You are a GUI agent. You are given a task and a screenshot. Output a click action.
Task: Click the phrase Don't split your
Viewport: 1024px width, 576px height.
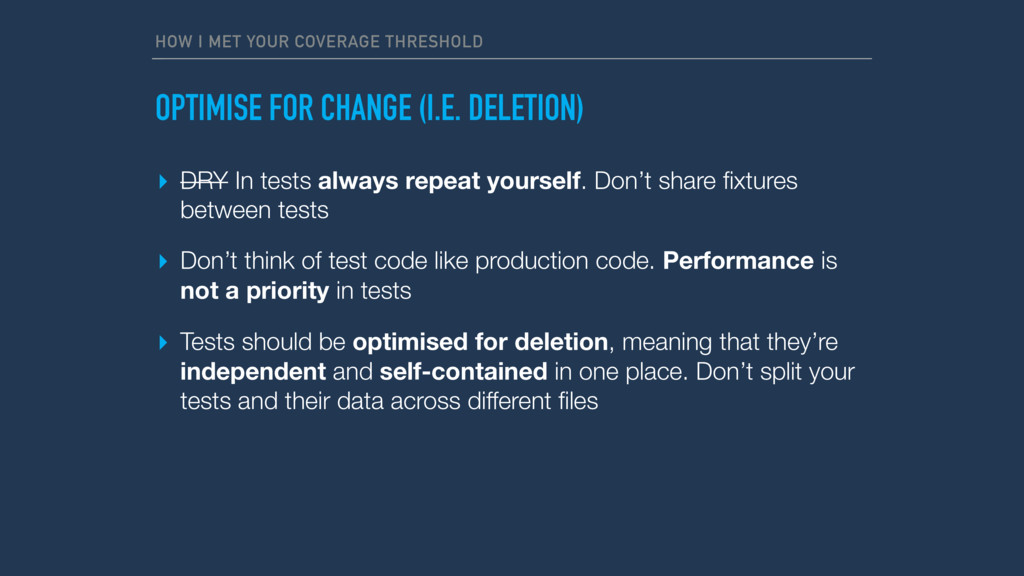[x=775, y=372]
